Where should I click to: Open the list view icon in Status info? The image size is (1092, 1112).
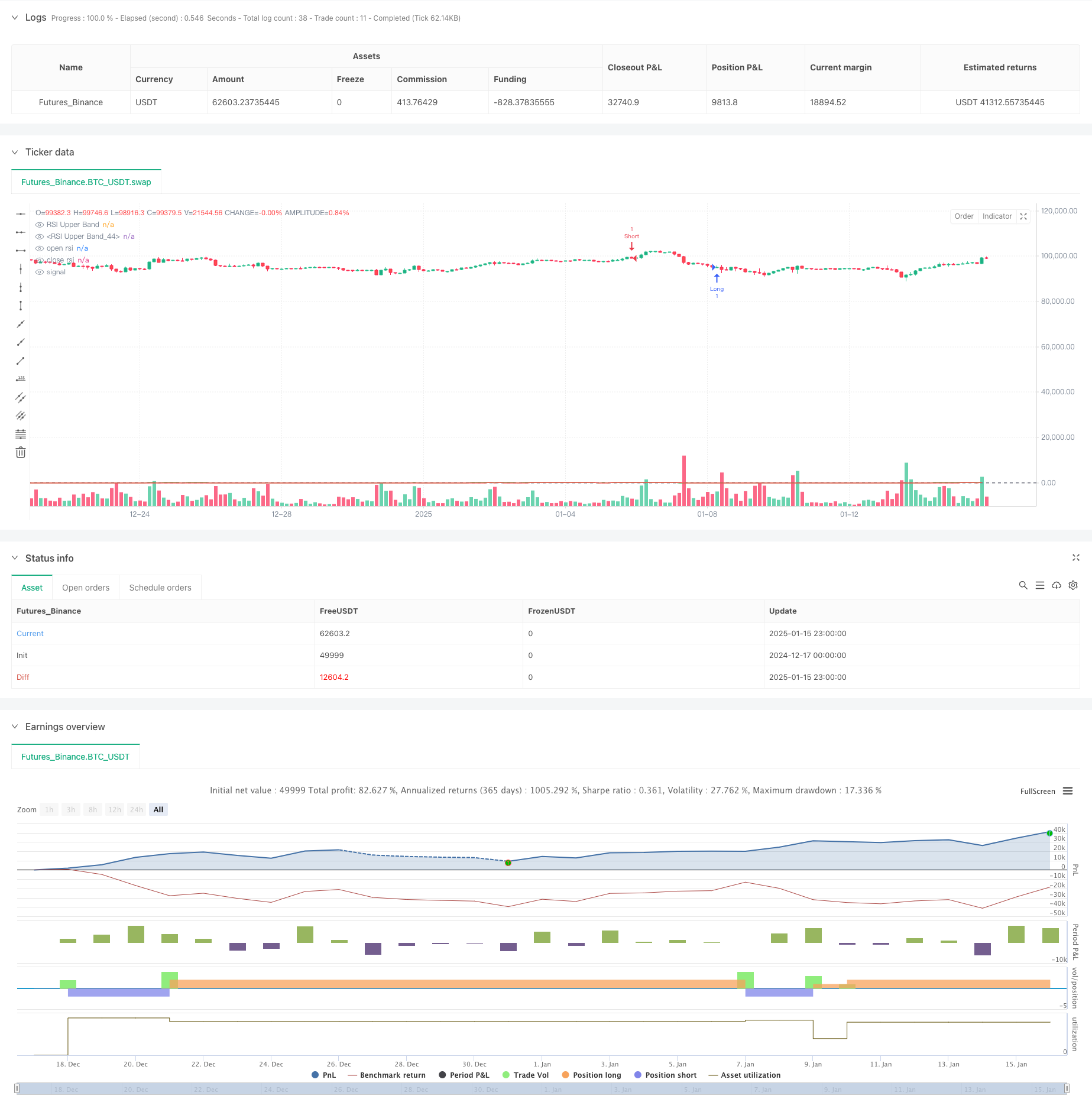(1039, 585)
